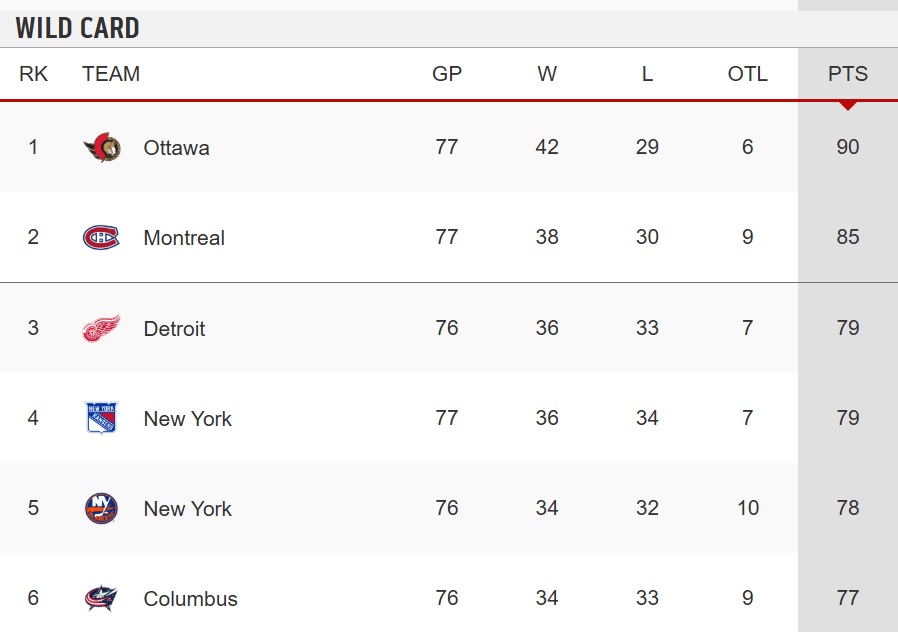Screen dimensions: 898x632
Task: Click the Montreal Canadiens logo
Action: click(x=101, y=238)
